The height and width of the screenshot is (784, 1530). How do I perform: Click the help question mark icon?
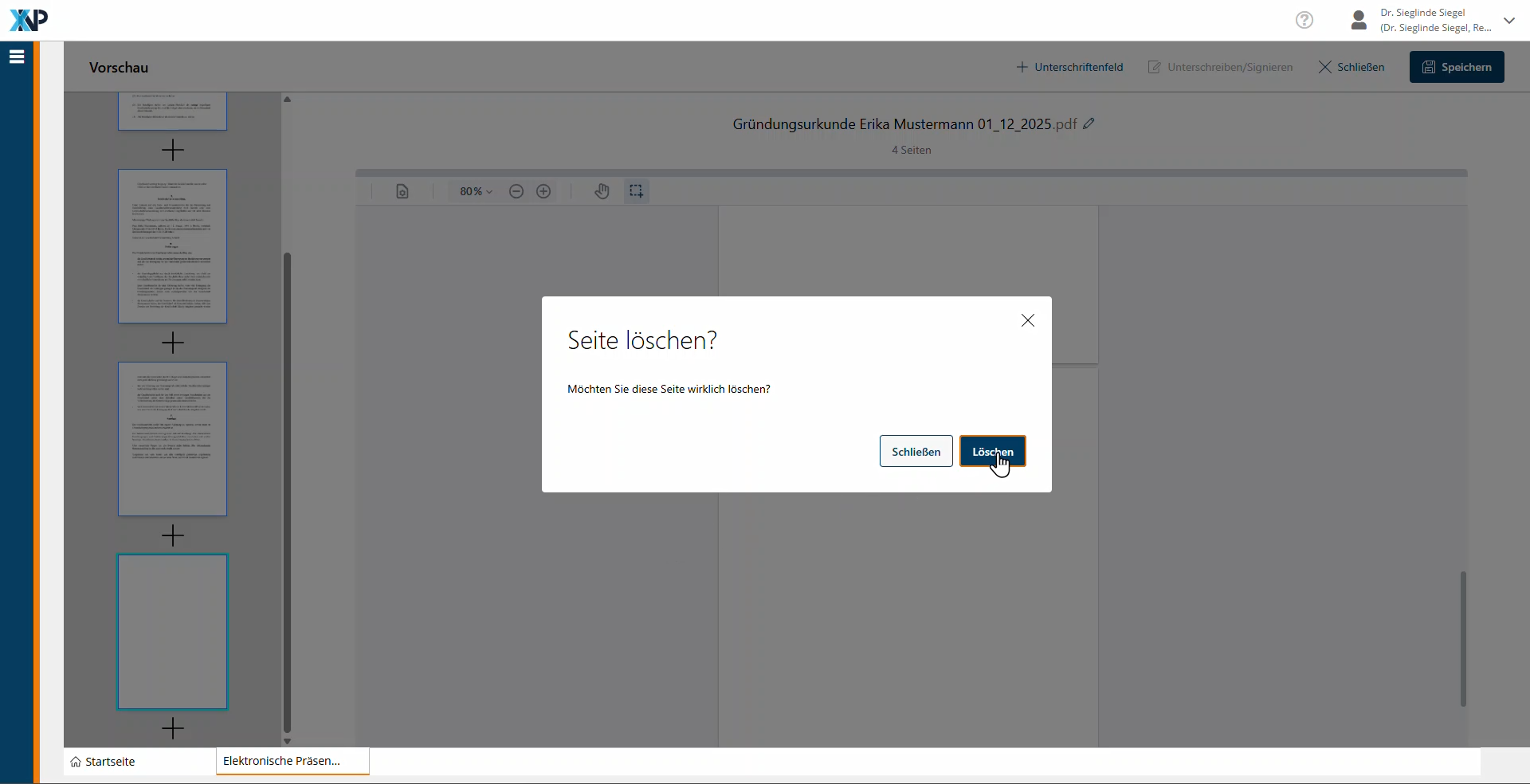(1304, 20)
